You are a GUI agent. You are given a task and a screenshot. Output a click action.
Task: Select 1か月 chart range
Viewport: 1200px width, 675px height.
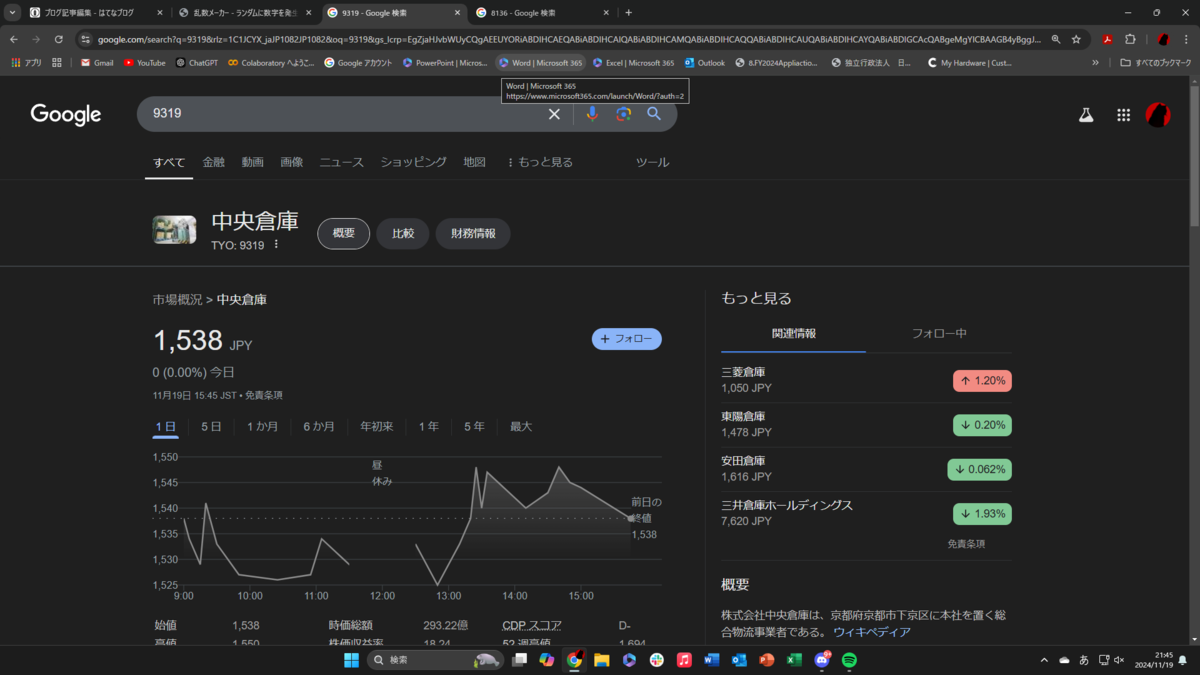tap(263, 426)
